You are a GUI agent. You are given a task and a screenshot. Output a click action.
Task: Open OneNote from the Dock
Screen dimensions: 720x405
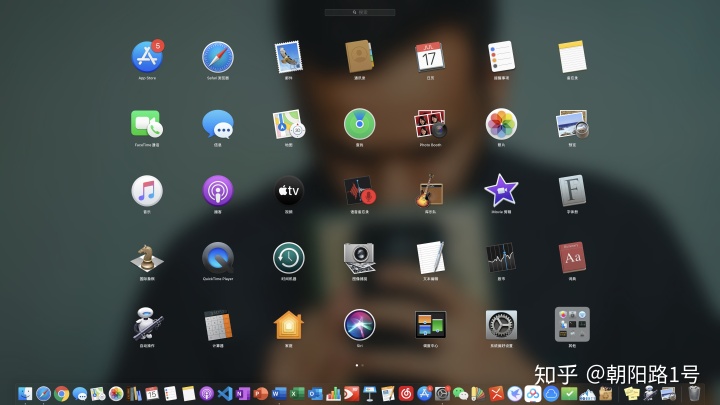tap(243, 394)
